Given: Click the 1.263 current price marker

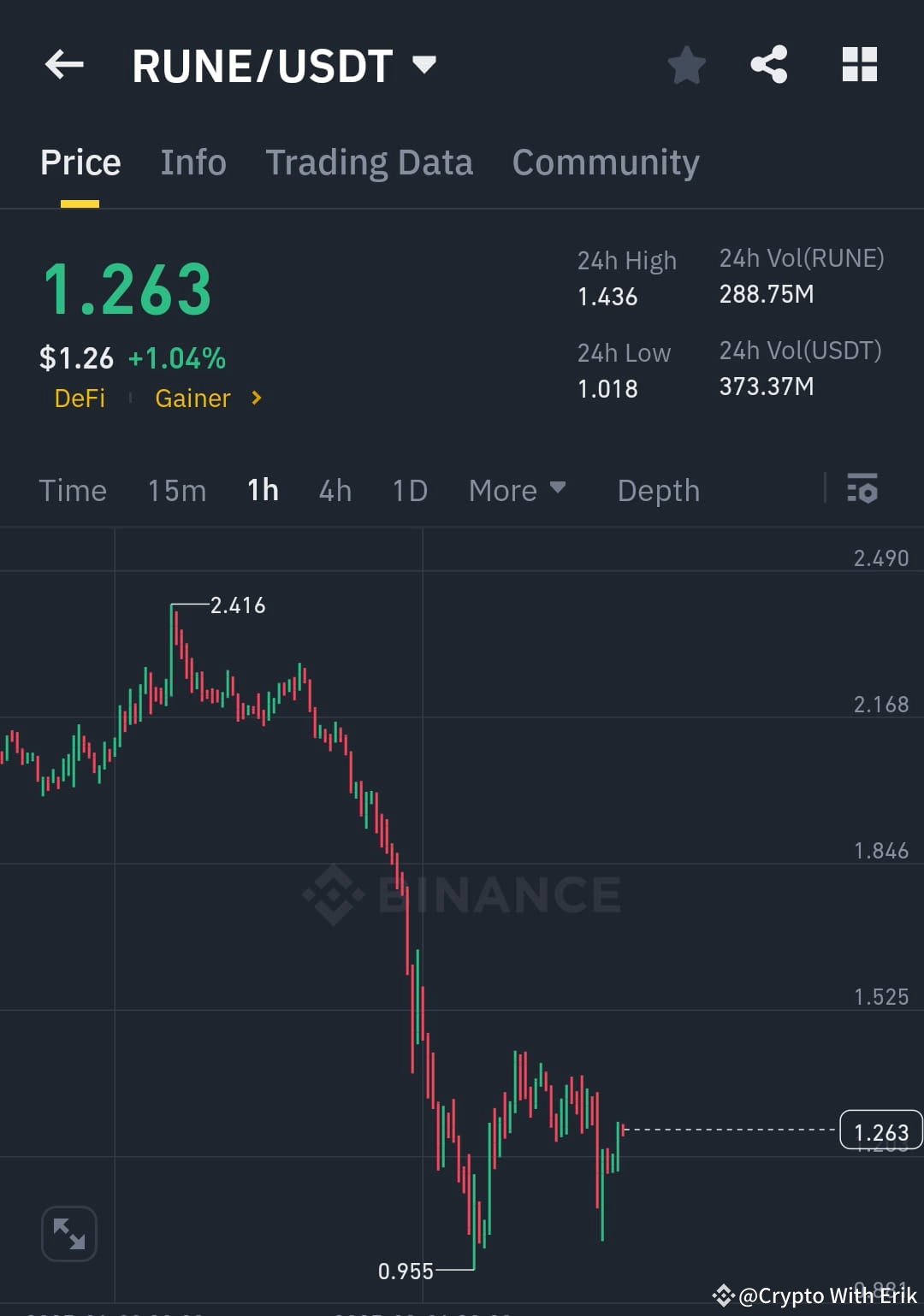Looking at the screenshot, I should (881, 1130).
